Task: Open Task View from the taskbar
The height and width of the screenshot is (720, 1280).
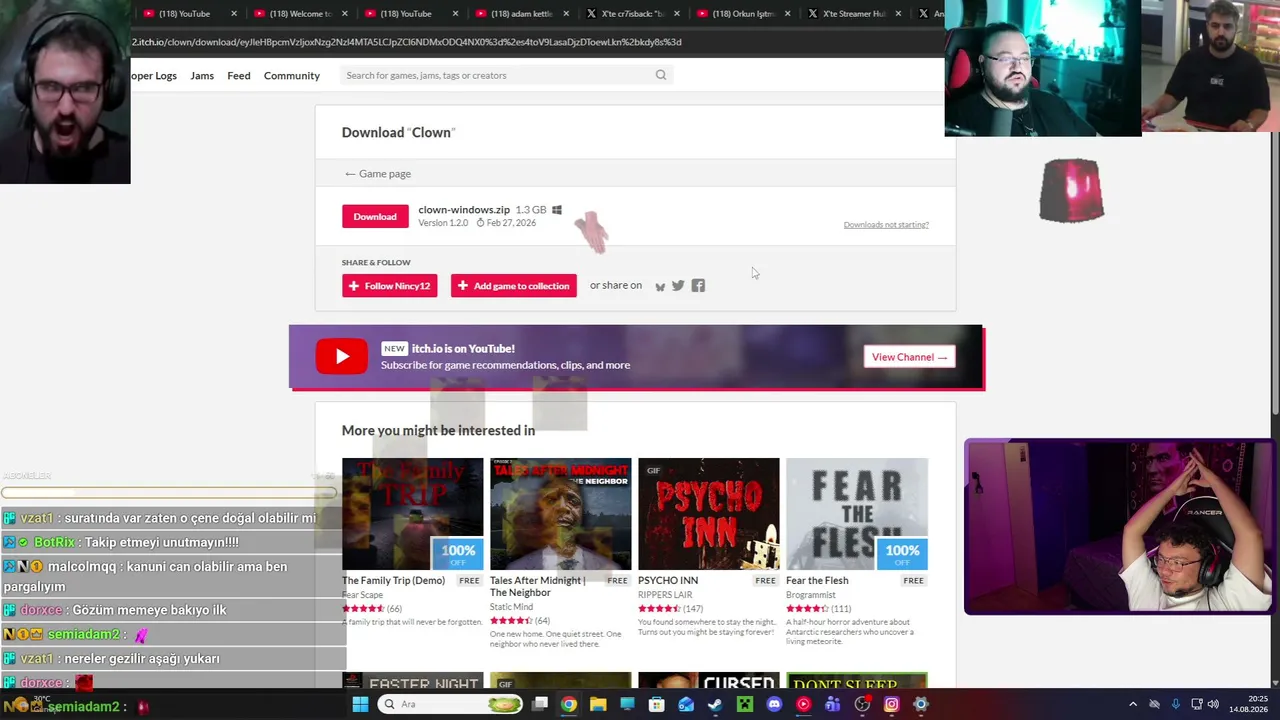Action: 540,704
